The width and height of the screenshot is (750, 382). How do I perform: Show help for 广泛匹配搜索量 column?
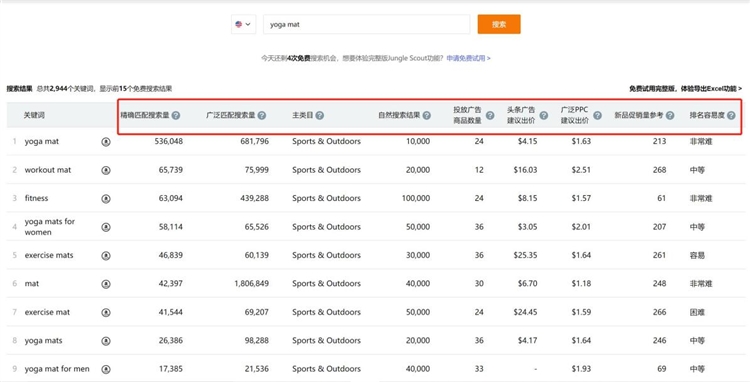point(262,115)
